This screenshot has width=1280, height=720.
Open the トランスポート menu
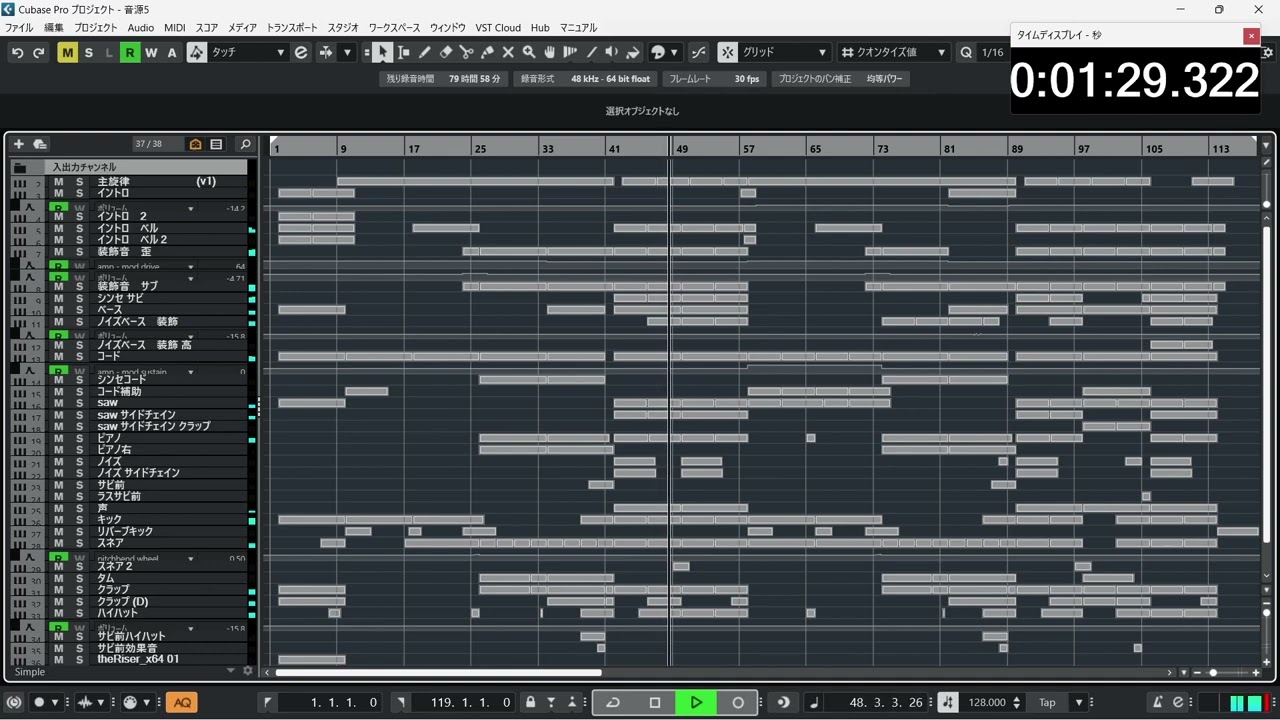(x=292, y=28)
